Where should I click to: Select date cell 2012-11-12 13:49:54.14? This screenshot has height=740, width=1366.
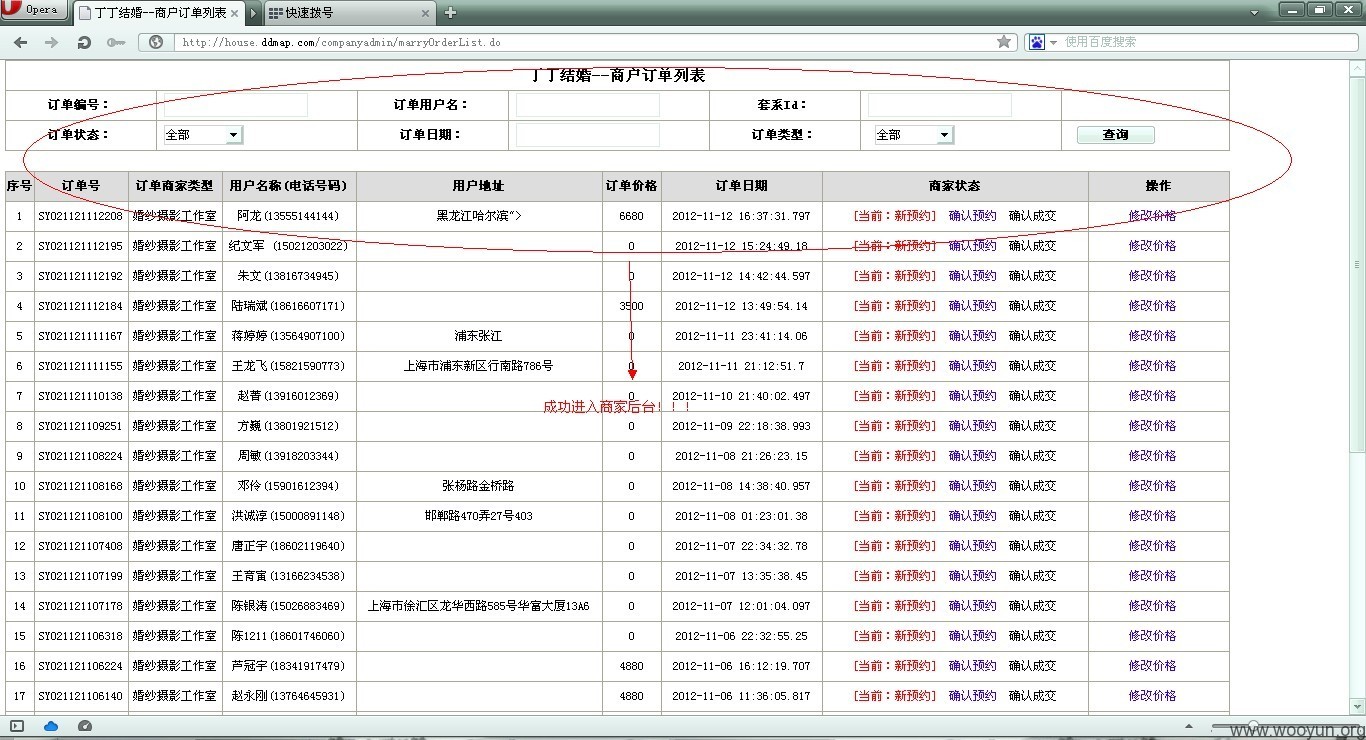coord(741,306)
